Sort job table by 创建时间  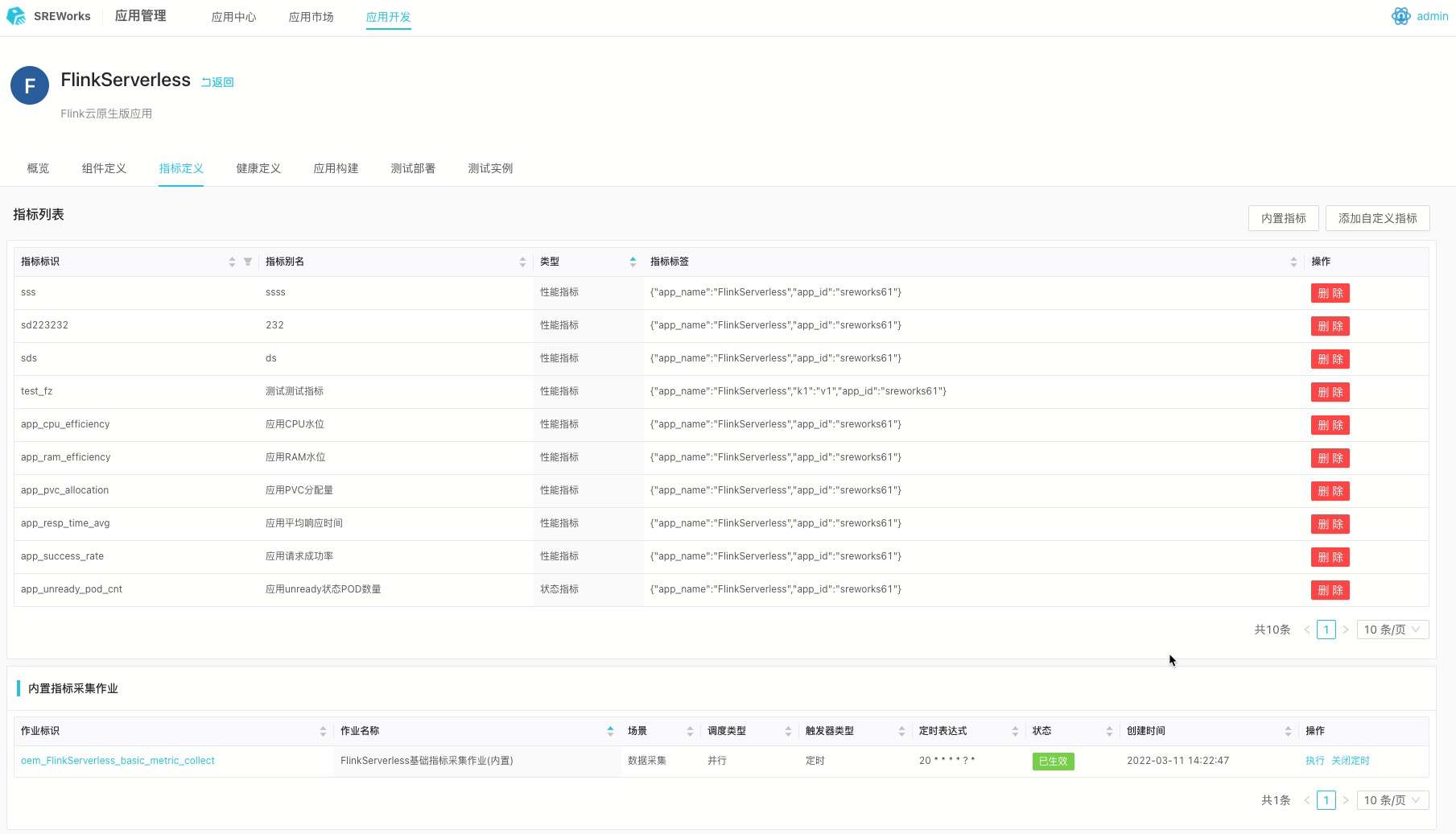(1288, 731)
